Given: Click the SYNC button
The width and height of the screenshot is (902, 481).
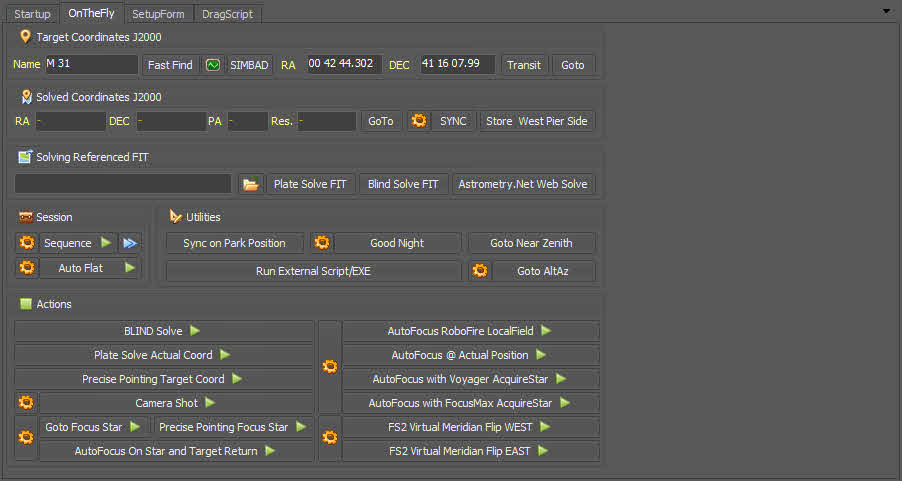Looking at the screenshot, I should 453,121.
